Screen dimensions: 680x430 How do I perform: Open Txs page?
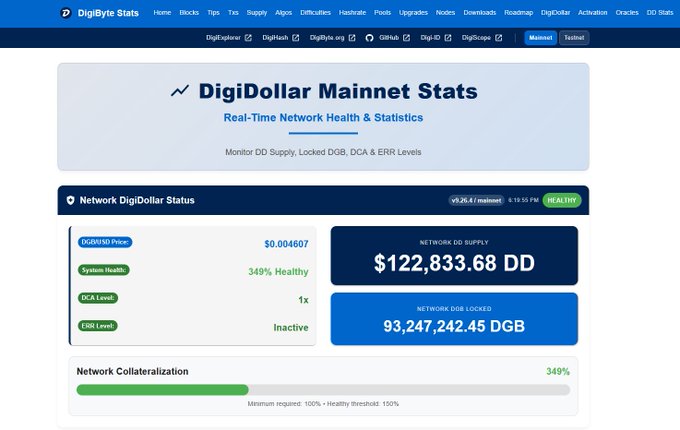[x=233, y=13]
